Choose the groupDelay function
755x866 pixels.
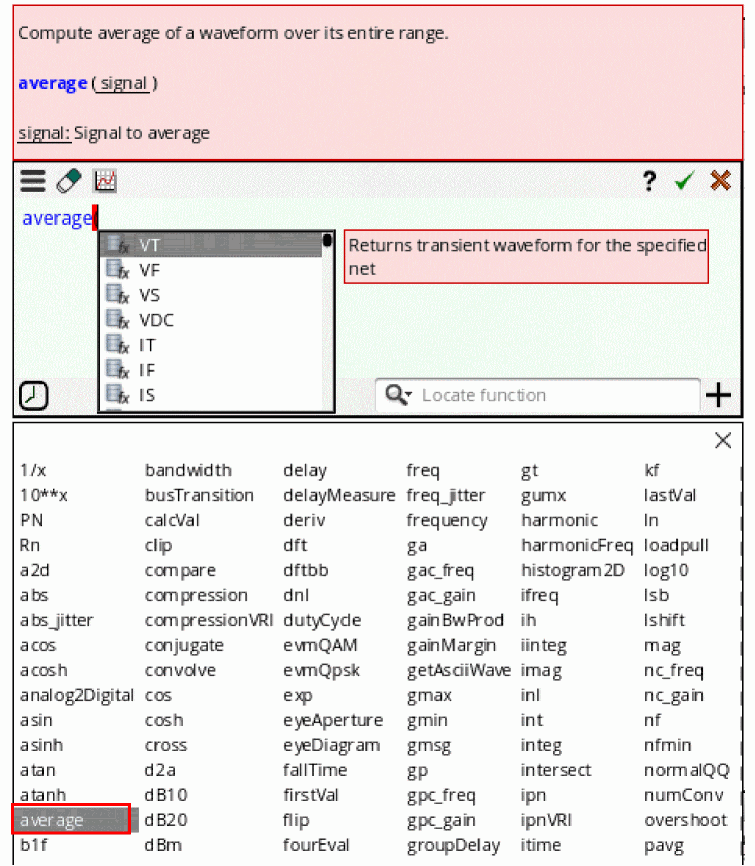(453, 845)
